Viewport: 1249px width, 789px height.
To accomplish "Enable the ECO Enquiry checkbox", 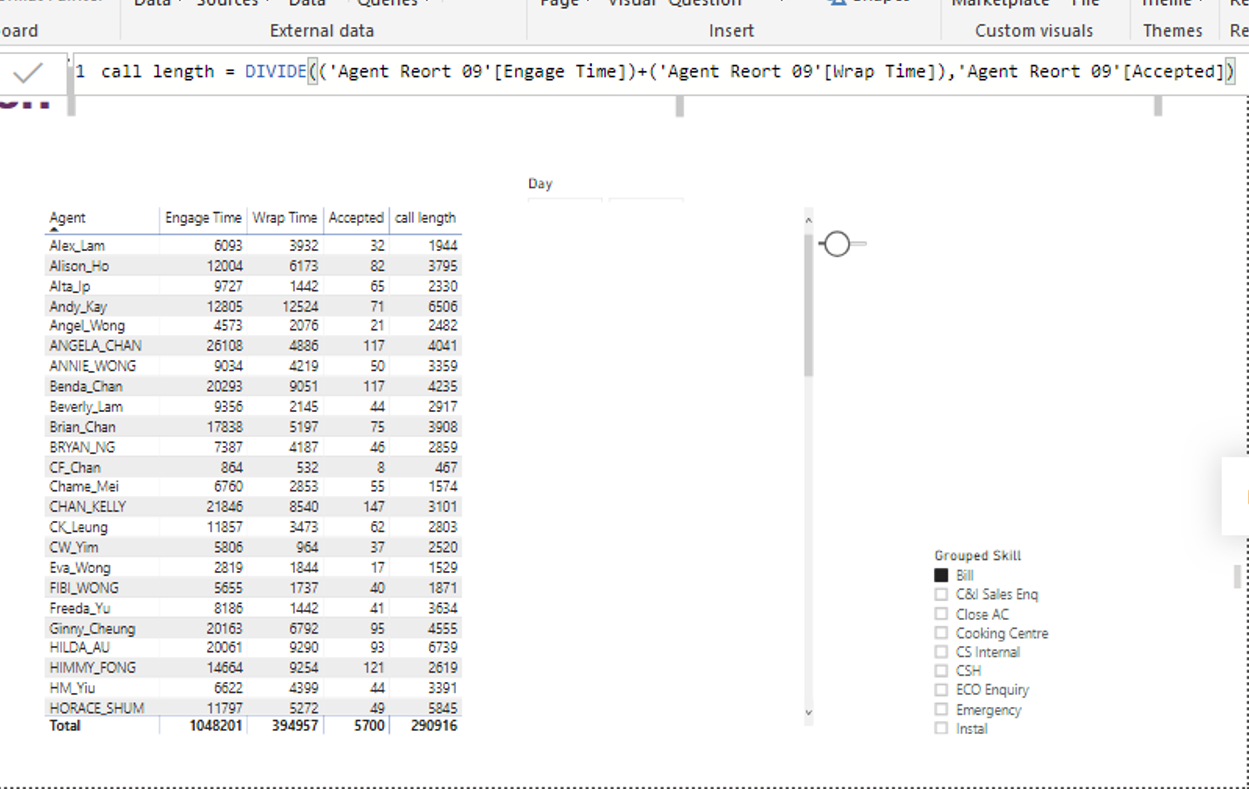I will point(941,690).
